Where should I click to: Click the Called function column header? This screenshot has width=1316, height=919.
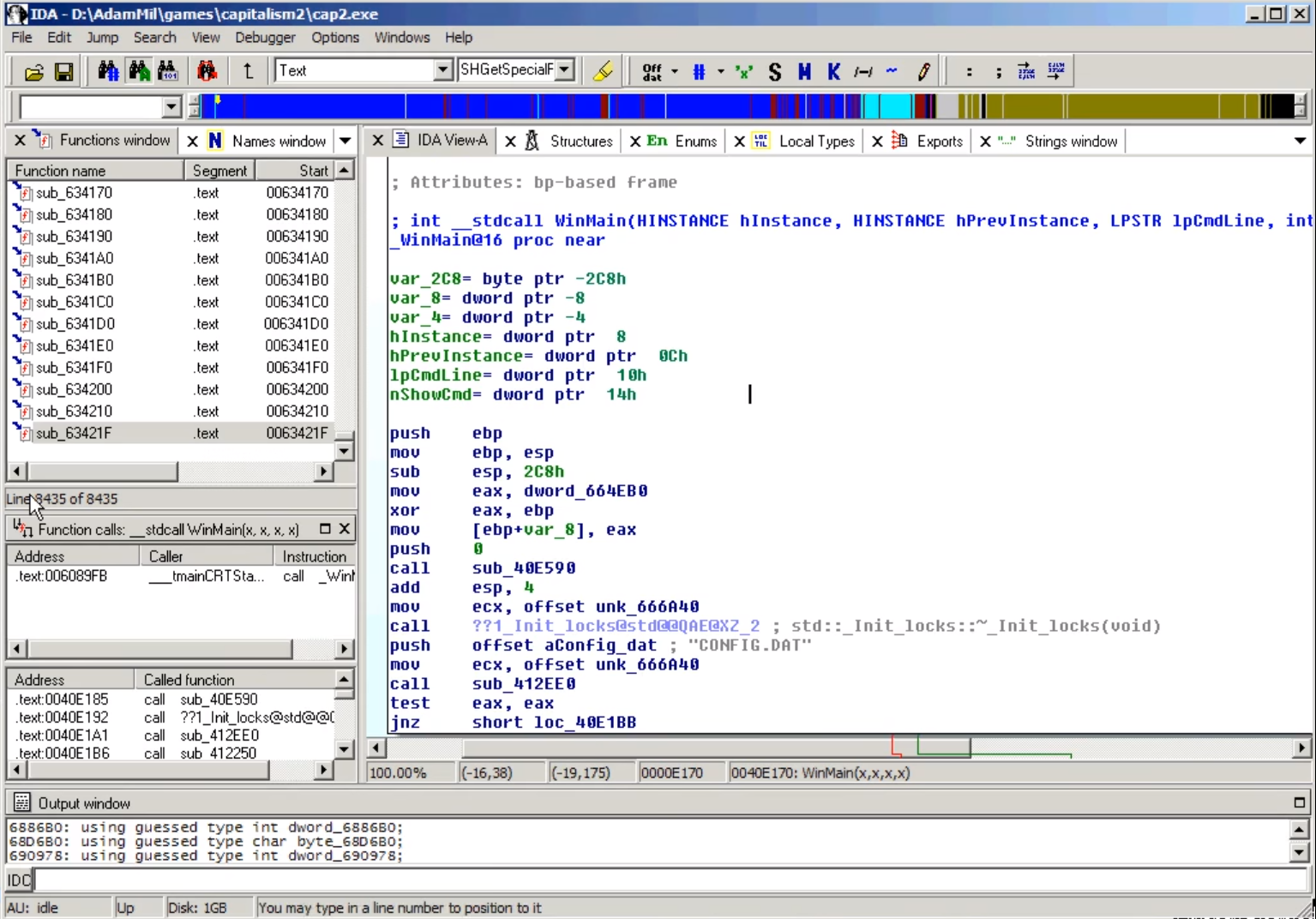click(234, 680)
